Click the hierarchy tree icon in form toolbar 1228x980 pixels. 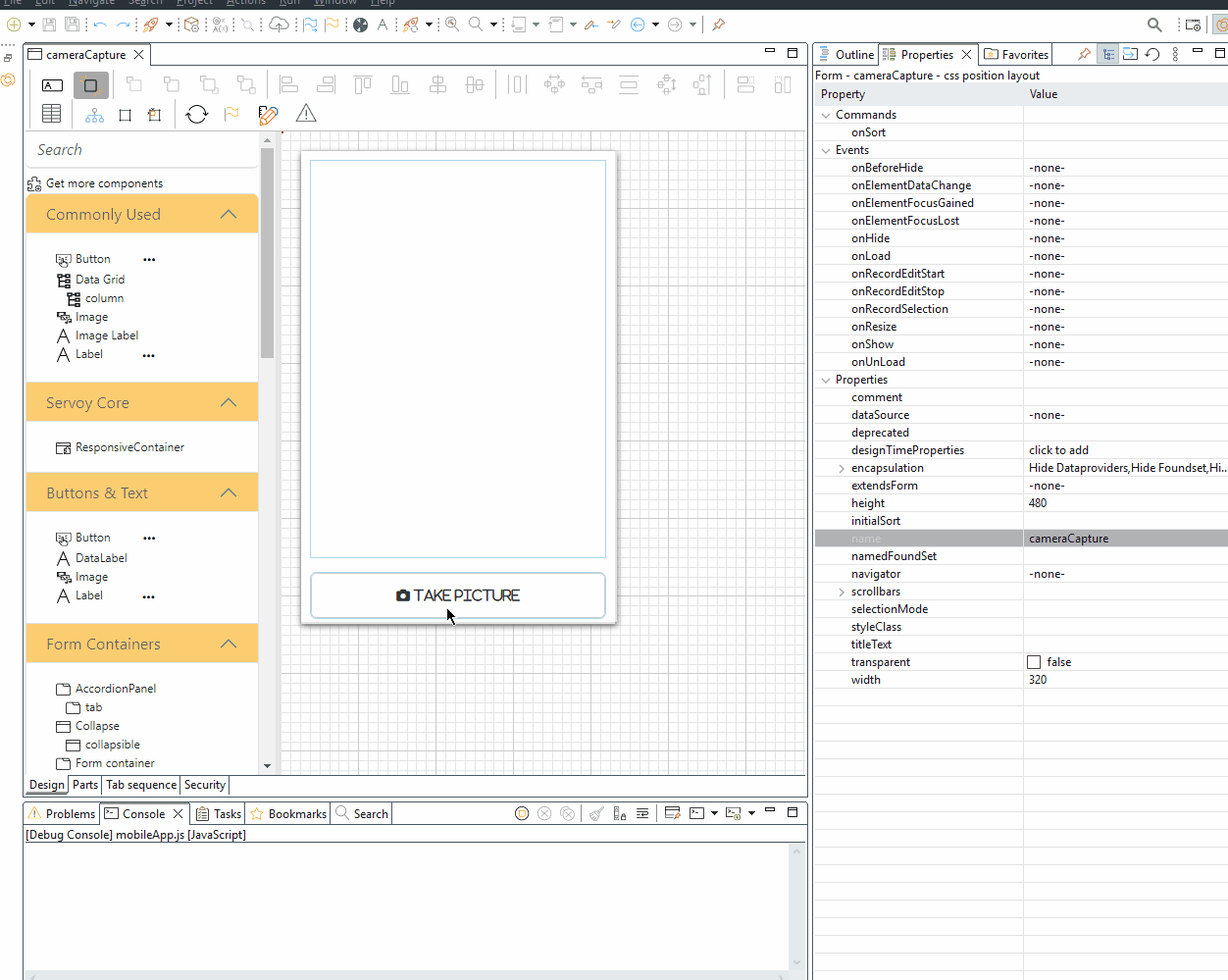click(x=94, y=115)
